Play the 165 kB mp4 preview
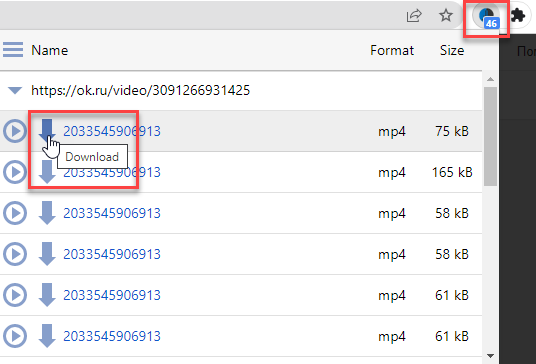Viewport: 536px width, 364px height. 15,172
